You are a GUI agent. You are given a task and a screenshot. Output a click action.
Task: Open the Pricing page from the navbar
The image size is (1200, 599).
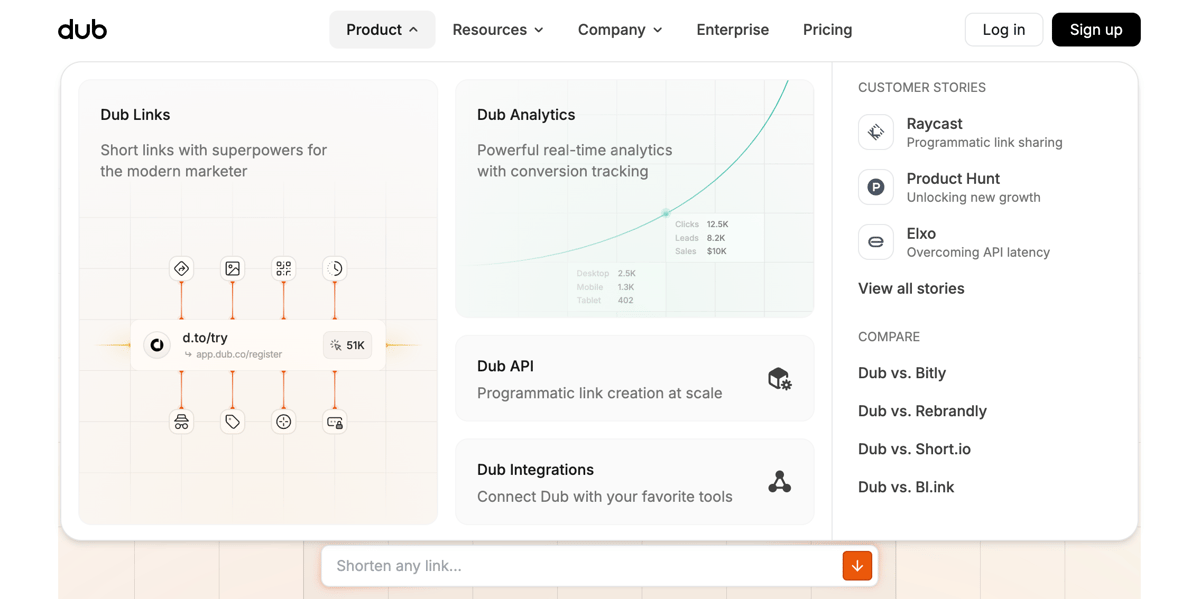(x=827, y=29)
